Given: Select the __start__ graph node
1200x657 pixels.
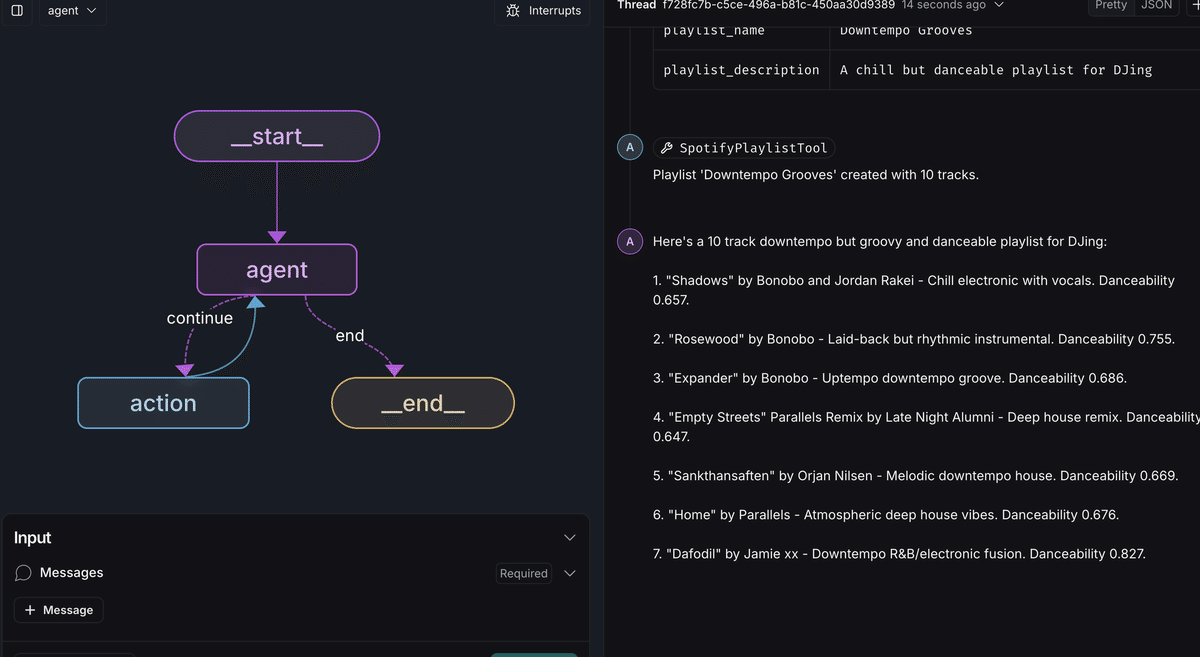Looking at the screenshot, I should pyautogui.click(x=277, y=136).
